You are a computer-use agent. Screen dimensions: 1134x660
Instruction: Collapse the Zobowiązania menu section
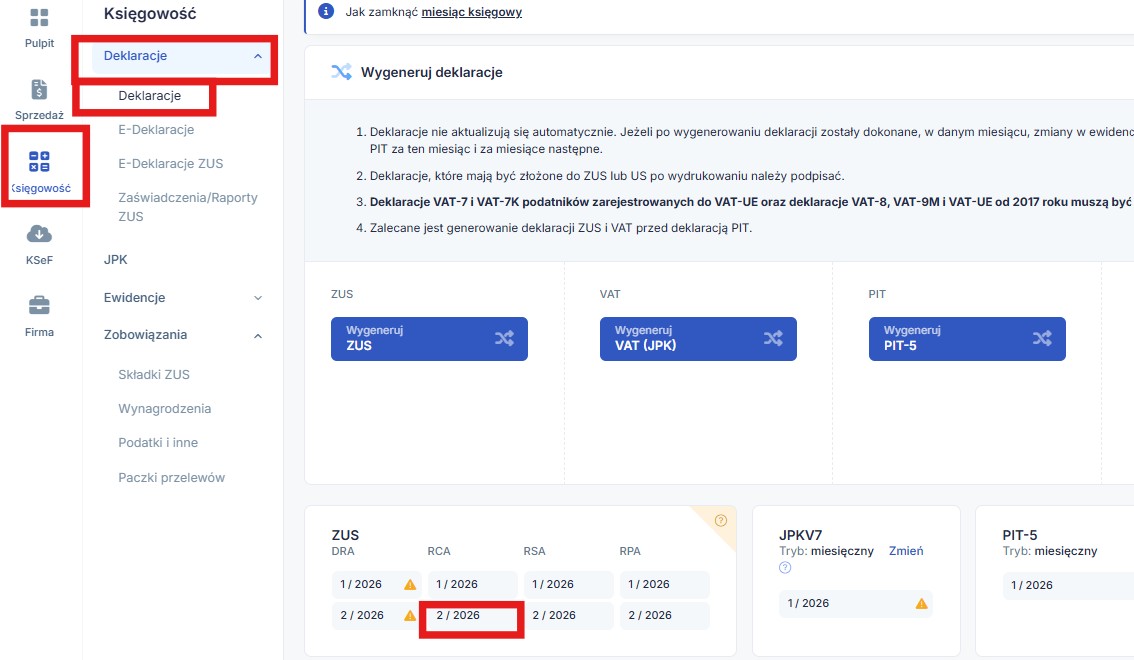tap(258, 336)
